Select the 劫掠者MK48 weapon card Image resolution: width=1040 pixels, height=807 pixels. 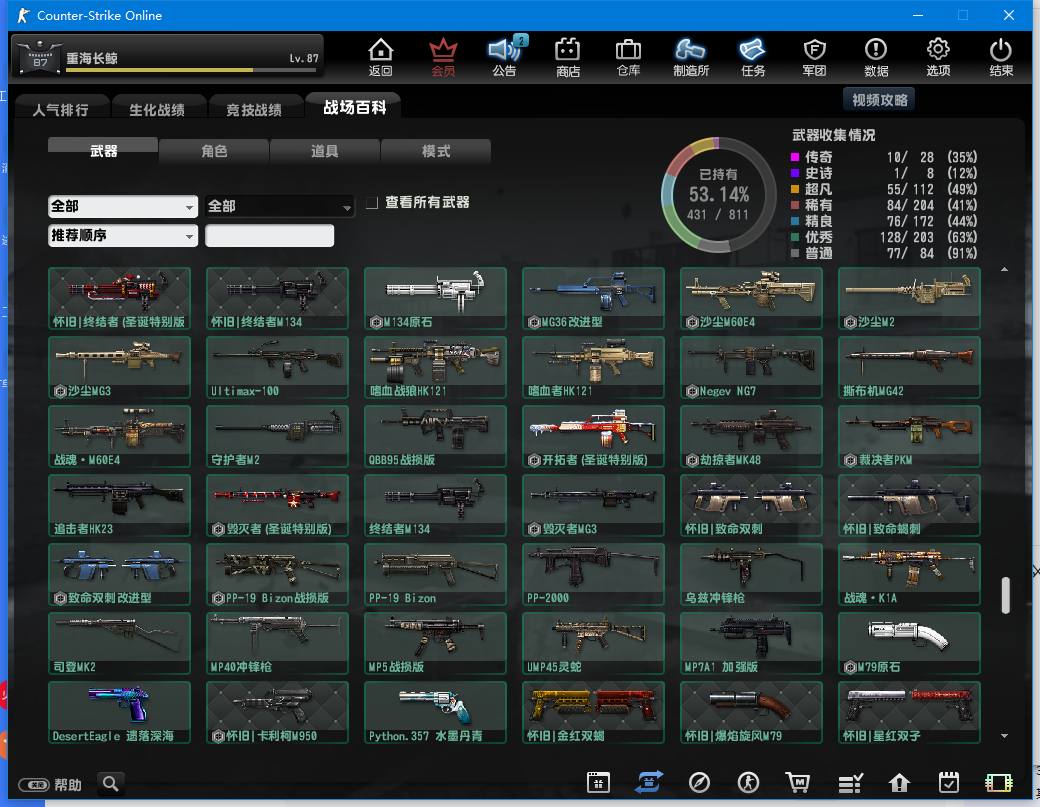coord(751,436)
